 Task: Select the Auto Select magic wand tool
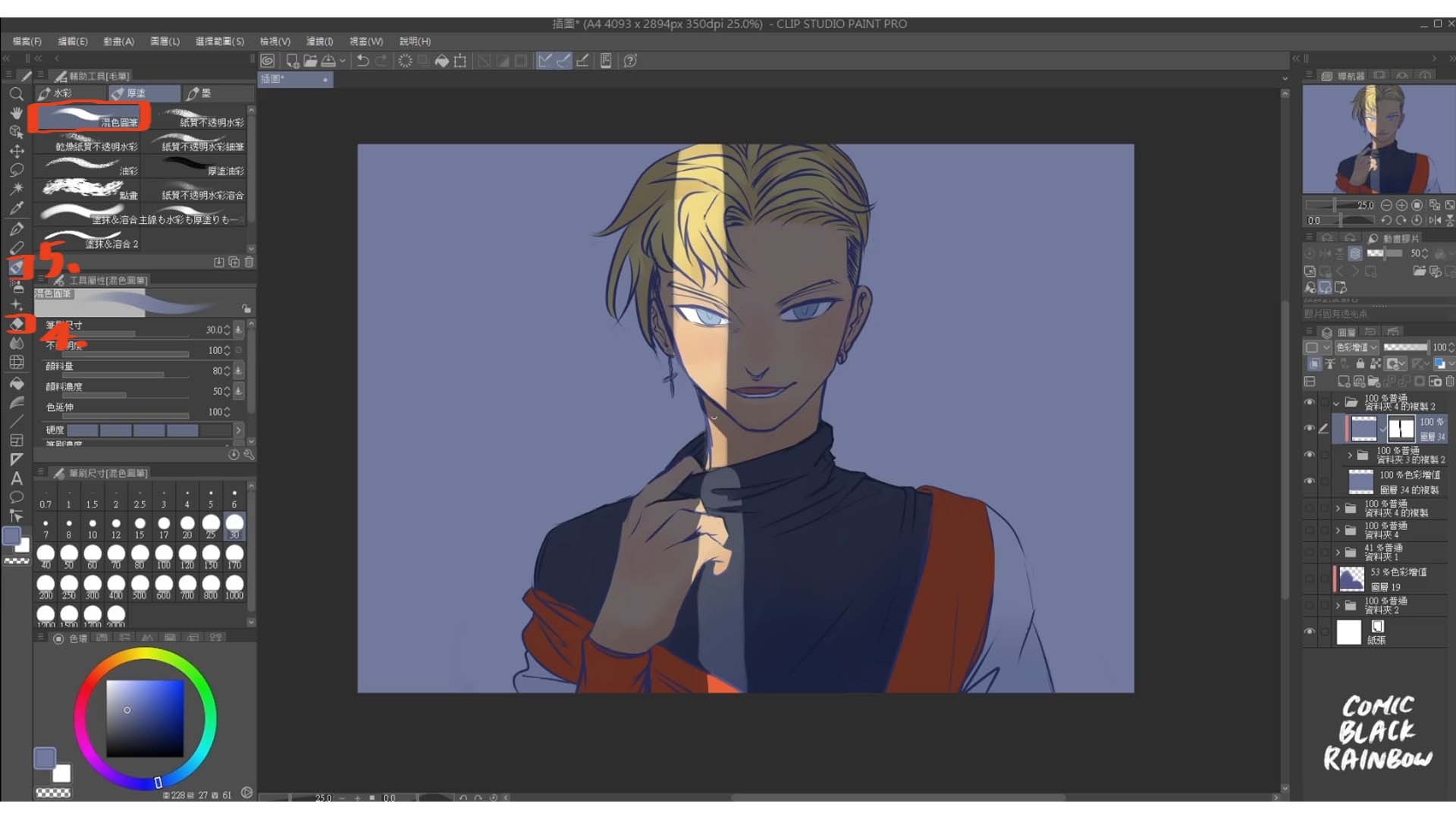[16, 189]
